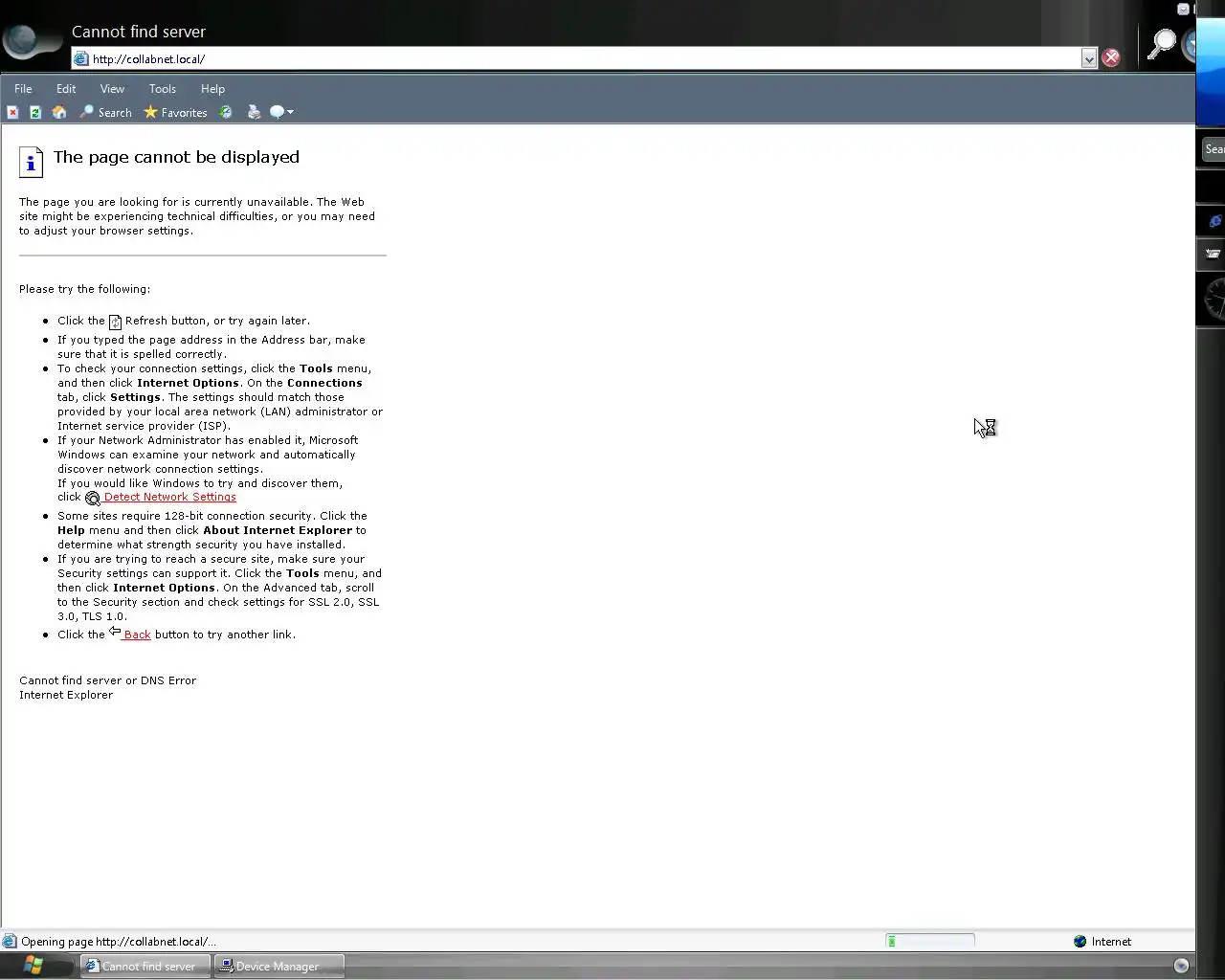
Task: Click the sidebar Internet Explorer icon
Action: pos(1214,221)
